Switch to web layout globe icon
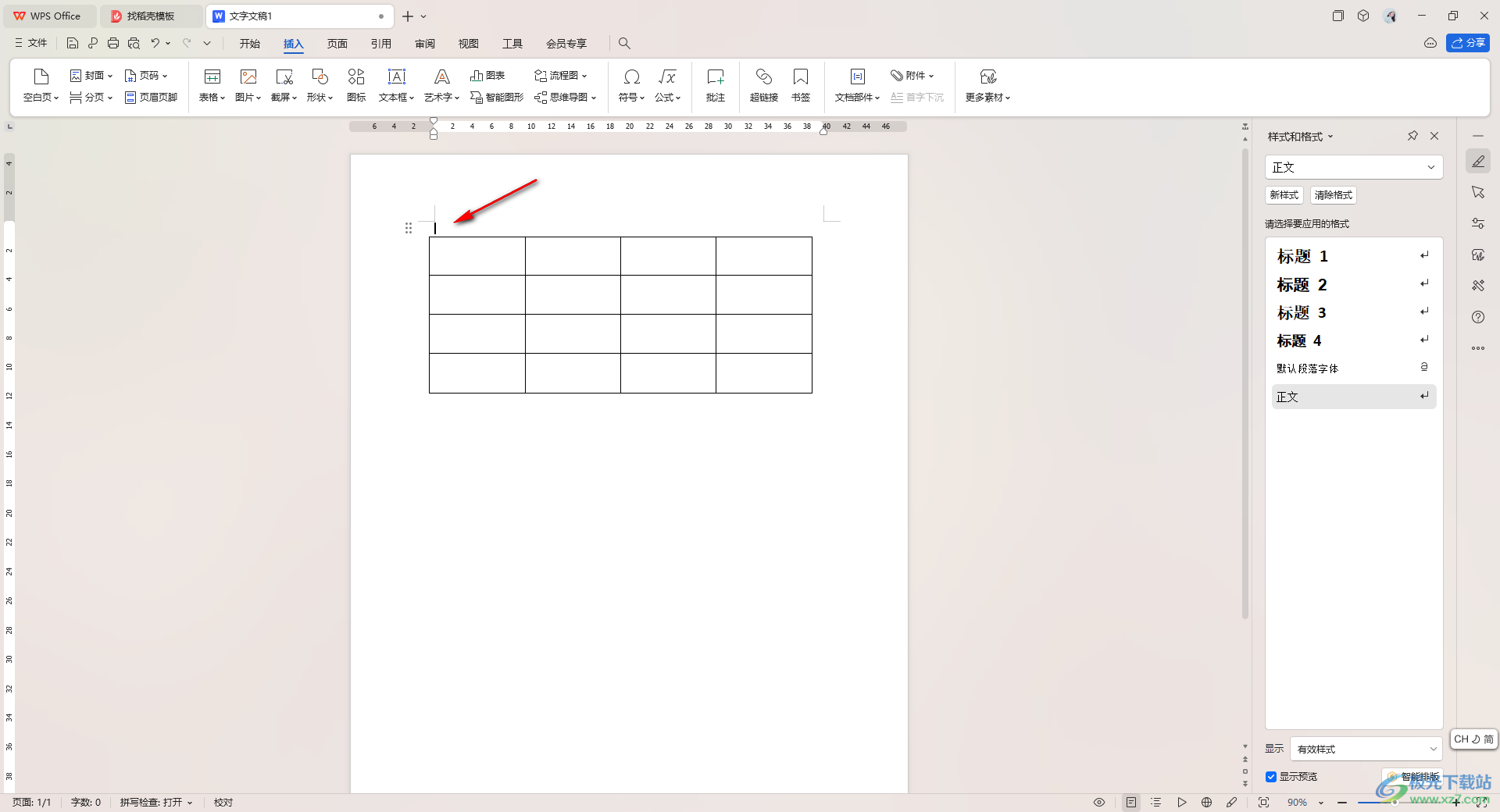This screenshot has height=812, width=1500. pos(1207,803)
